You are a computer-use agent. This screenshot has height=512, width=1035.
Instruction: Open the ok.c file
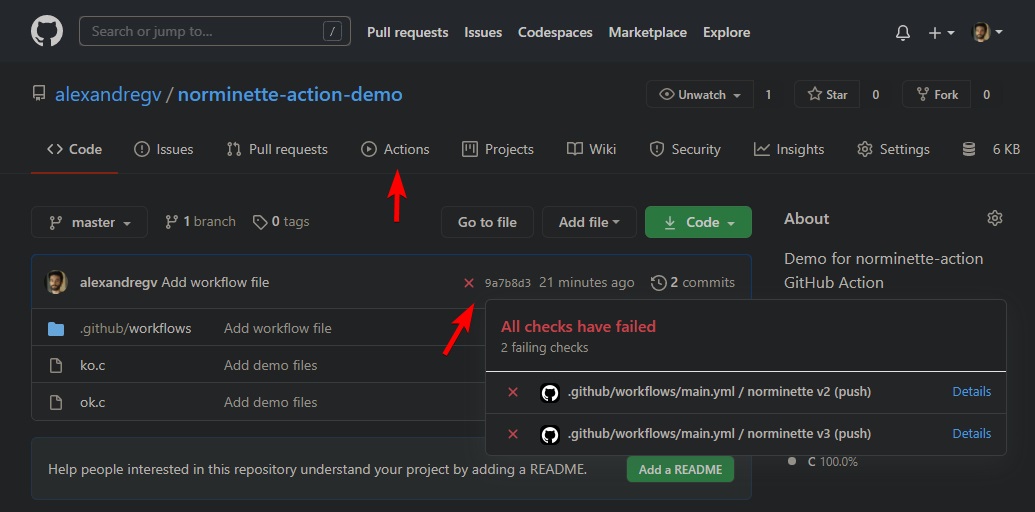(x=92, y=402)
